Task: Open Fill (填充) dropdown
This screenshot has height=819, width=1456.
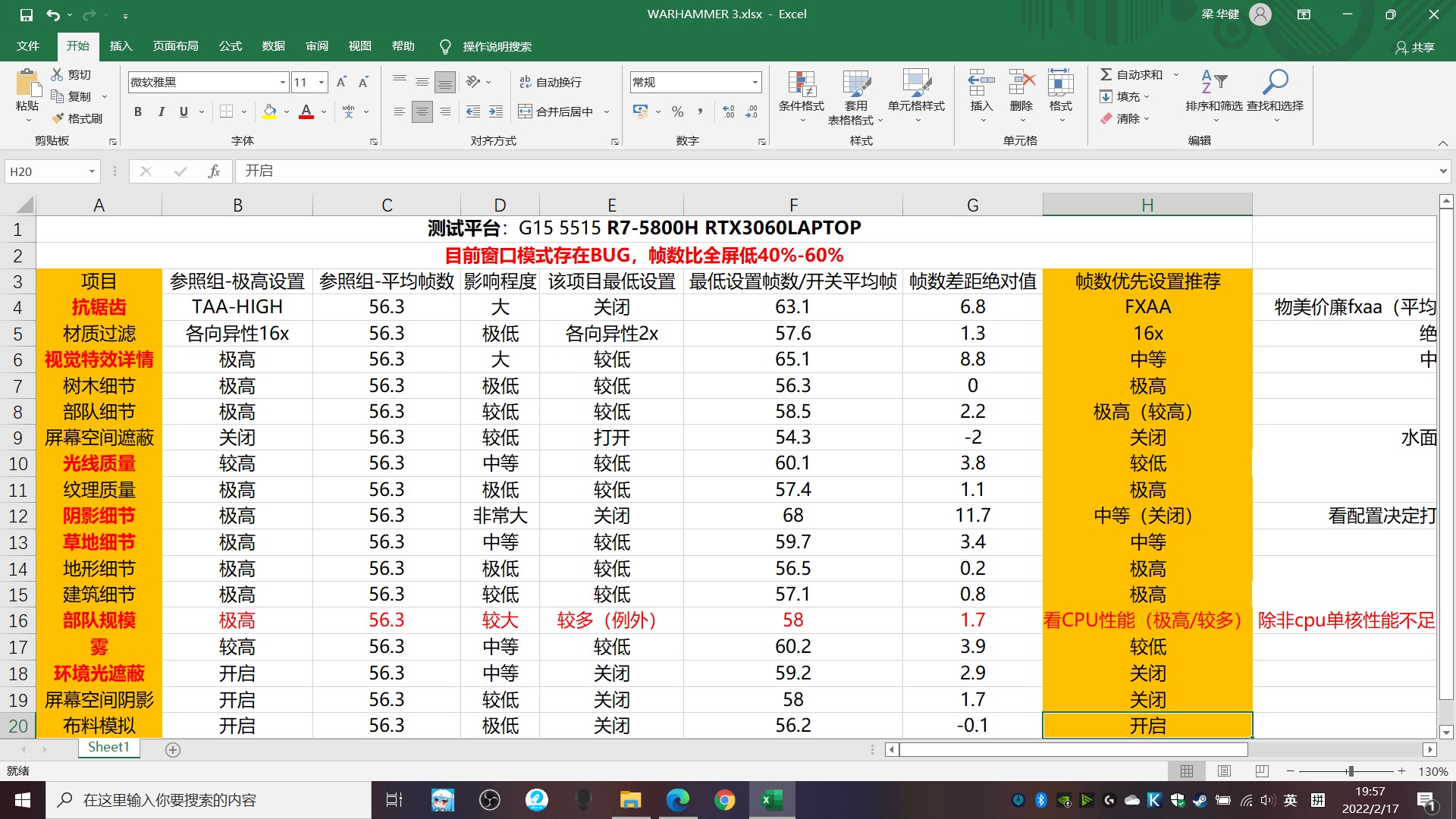Action: [1125, 96]
